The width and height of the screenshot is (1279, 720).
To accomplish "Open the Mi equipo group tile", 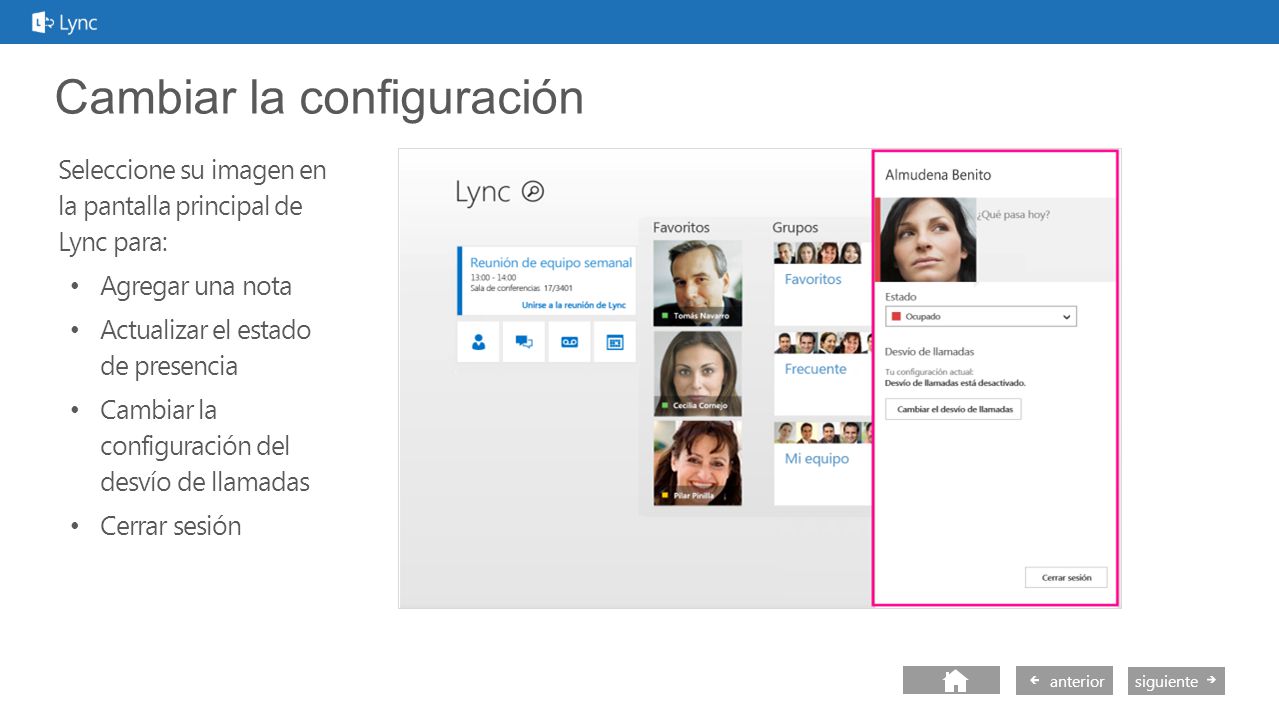I will [823, 463].
